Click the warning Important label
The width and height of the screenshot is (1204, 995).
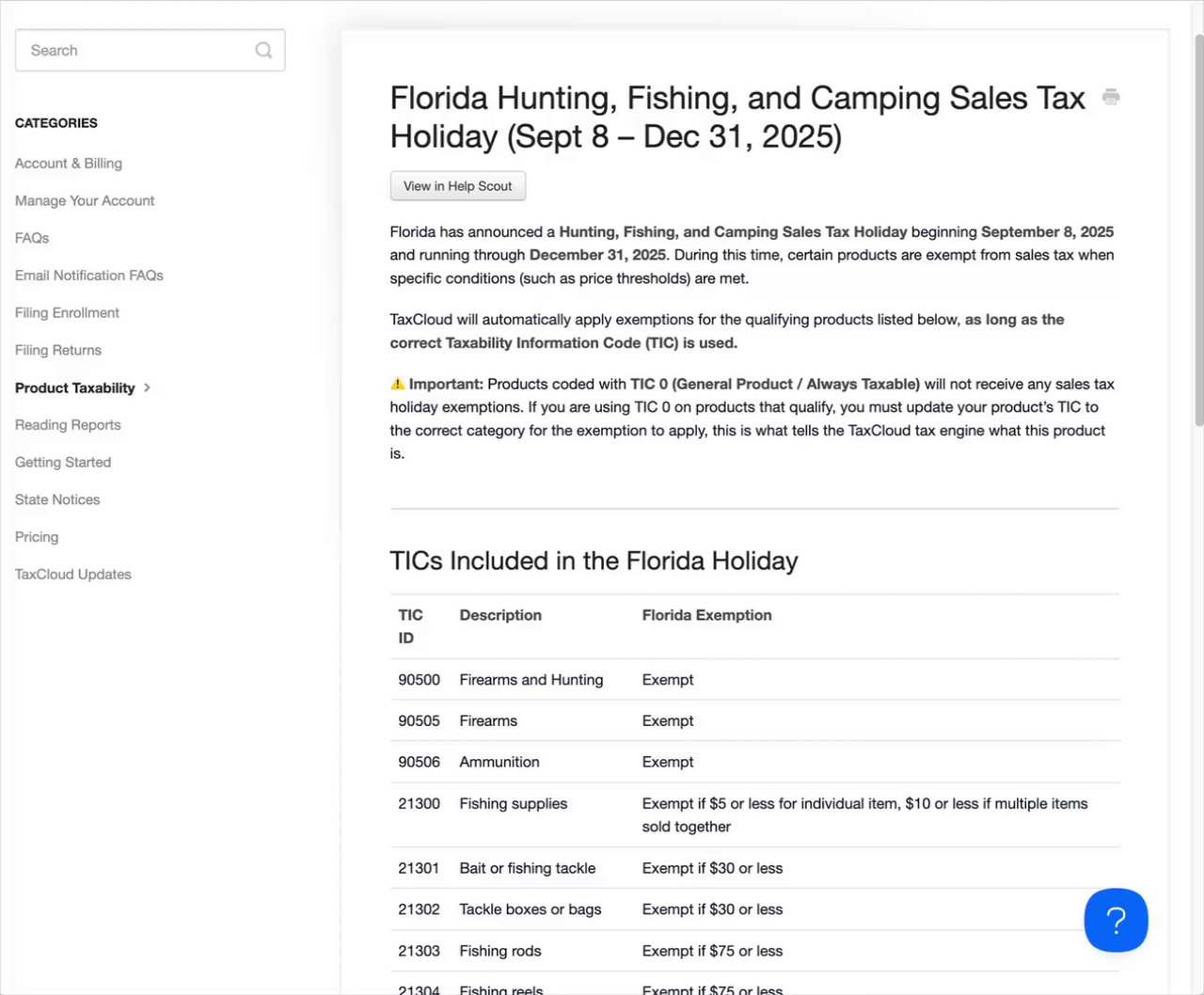437,384
